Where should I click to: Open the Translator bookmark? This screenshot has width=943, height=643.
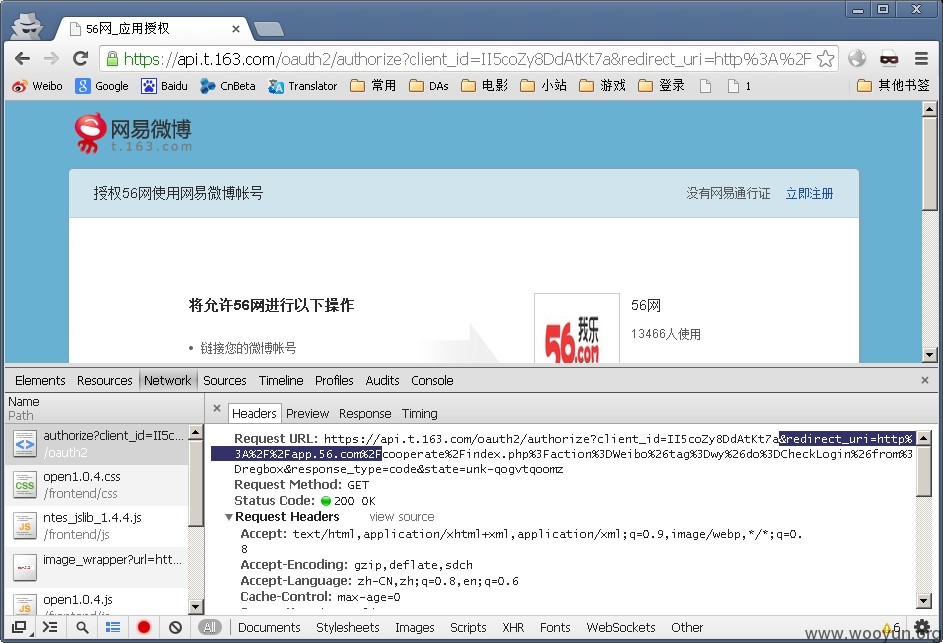(303, 86)
